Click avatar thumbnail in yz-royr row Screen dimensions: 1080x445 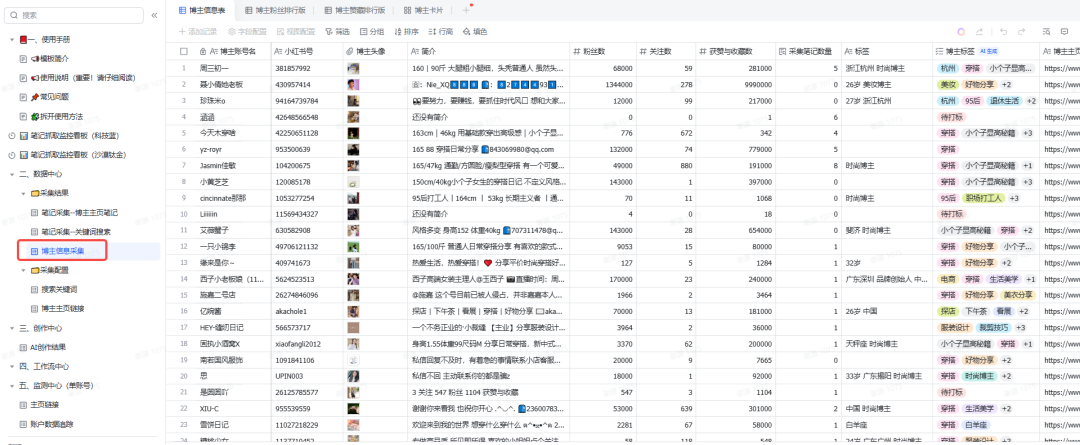(353, 149)
